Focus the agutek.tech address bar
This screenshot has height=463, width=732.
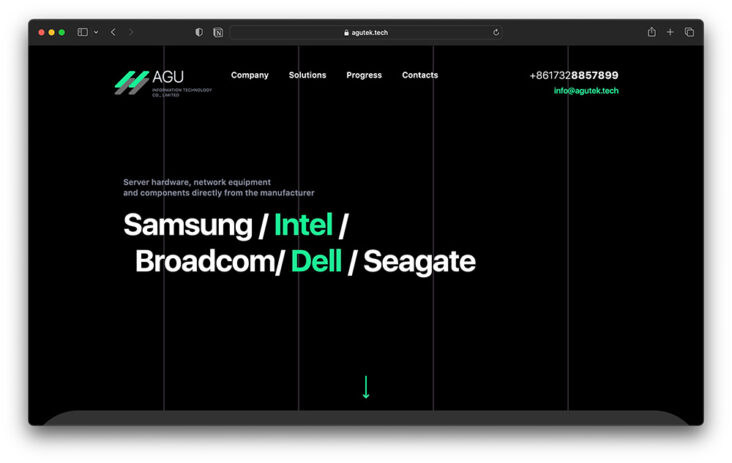(x=365, y=32)
